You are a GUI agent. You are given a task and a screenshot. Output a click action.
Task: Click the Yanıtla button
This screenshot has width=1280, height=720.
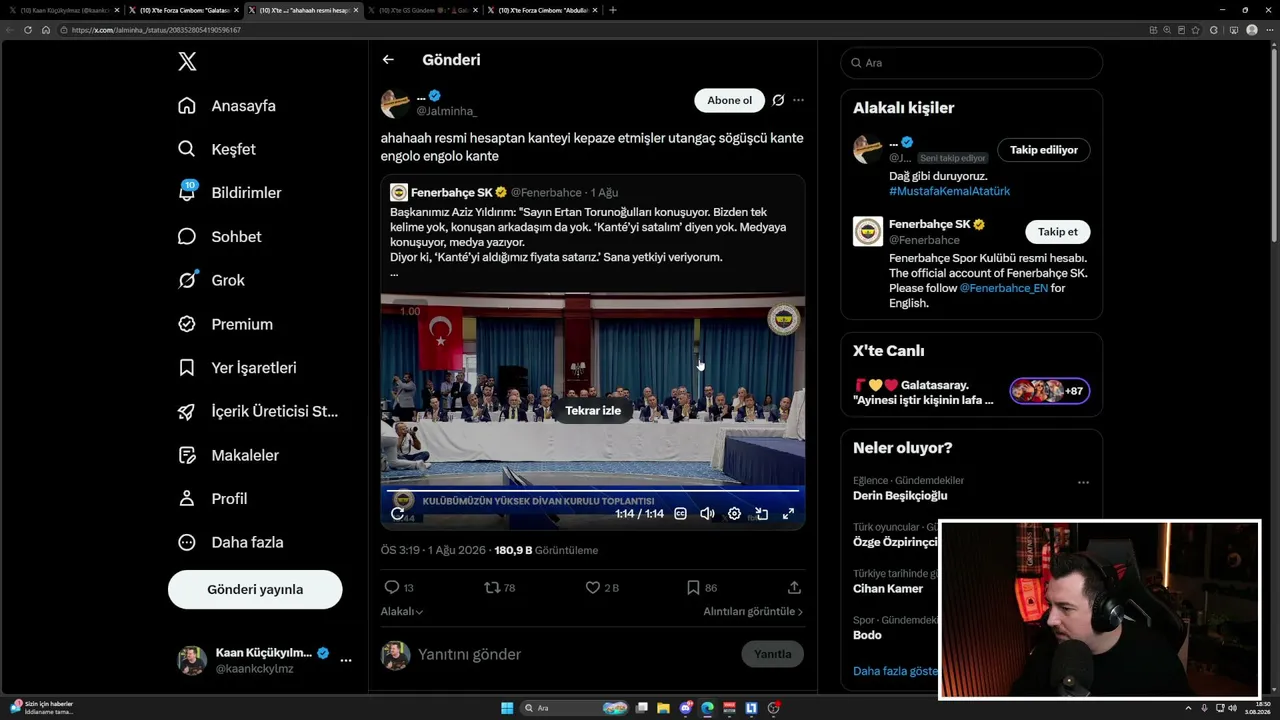tap(772, 654)
